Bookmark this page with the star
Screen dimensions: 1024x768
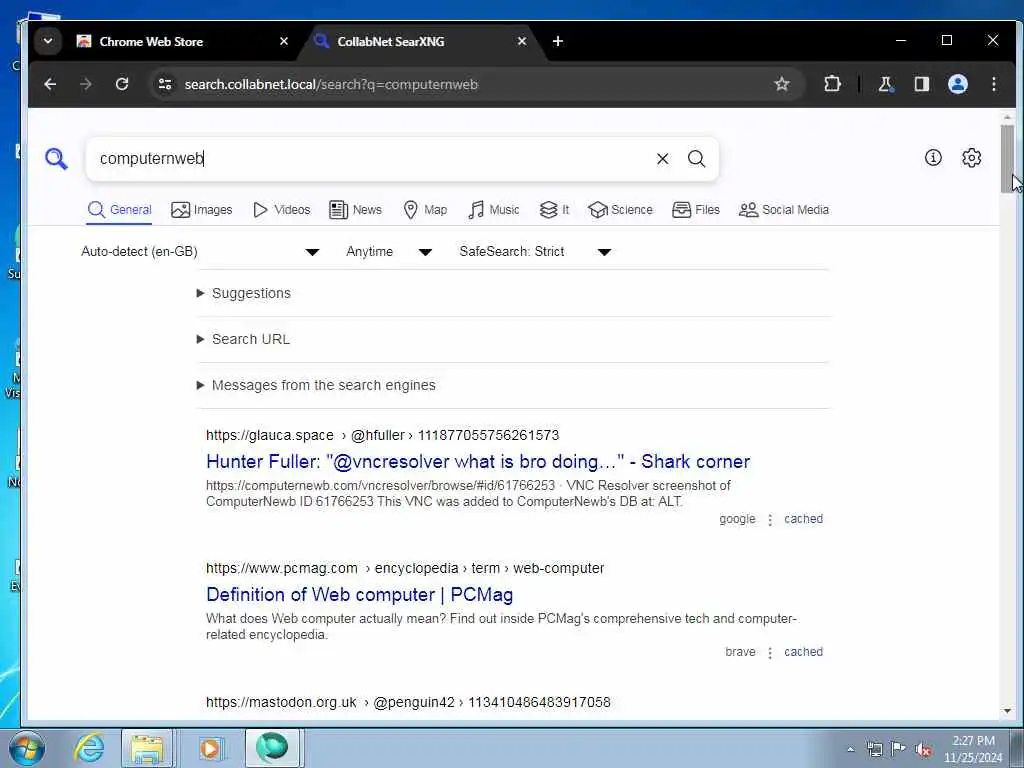coord(782,84)
